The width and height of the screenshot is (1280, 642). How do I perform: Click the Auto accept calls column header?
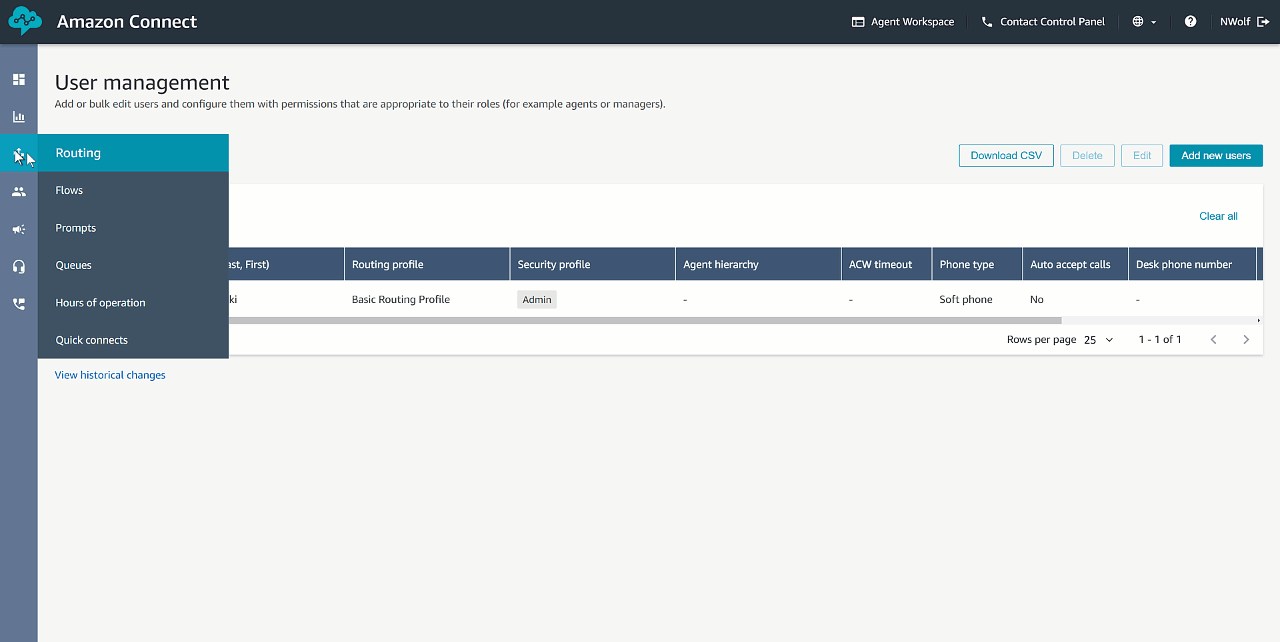pyautogui.click(x=1075, y=264)
